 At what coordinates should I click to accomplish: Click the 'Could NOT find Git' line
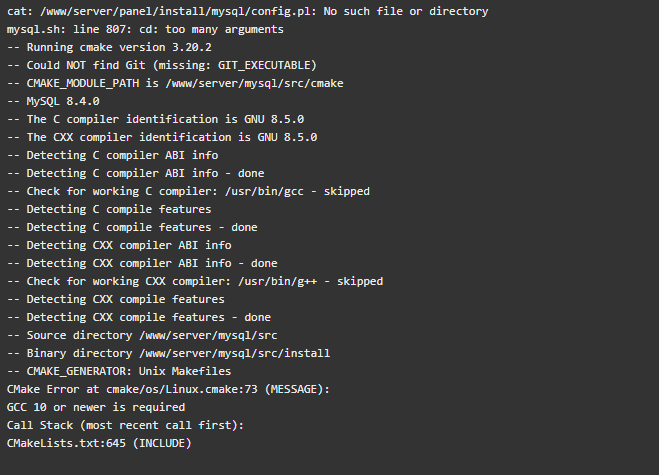click(x=162, y=65)
